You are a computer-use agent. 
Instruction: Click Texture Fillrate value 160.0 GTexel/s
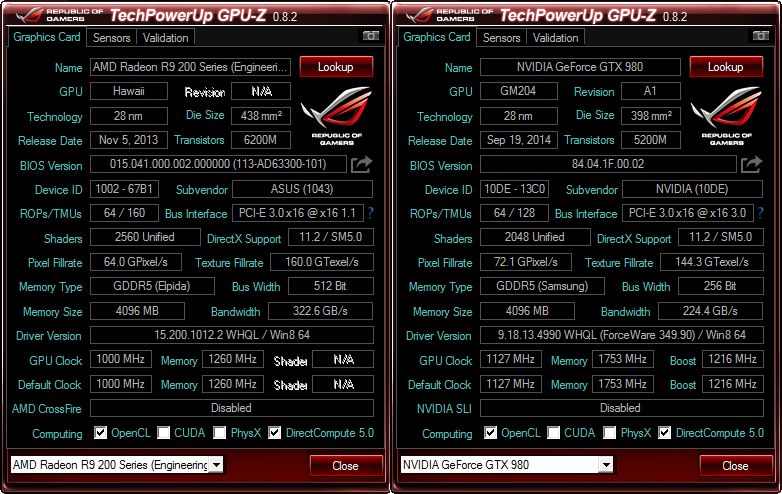[x=322, y=262]
